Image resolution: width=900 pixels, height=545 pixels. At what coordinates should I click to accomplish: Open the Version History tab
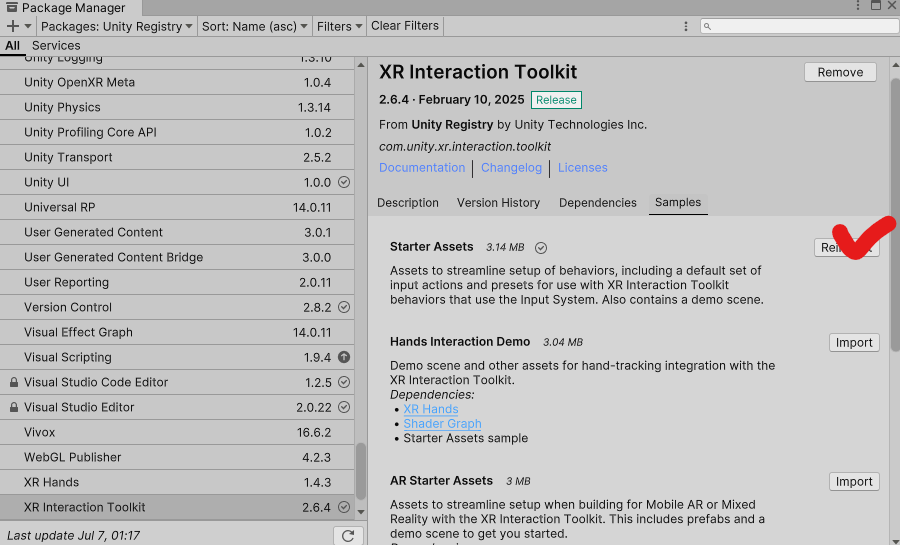(x=498, y=203)
